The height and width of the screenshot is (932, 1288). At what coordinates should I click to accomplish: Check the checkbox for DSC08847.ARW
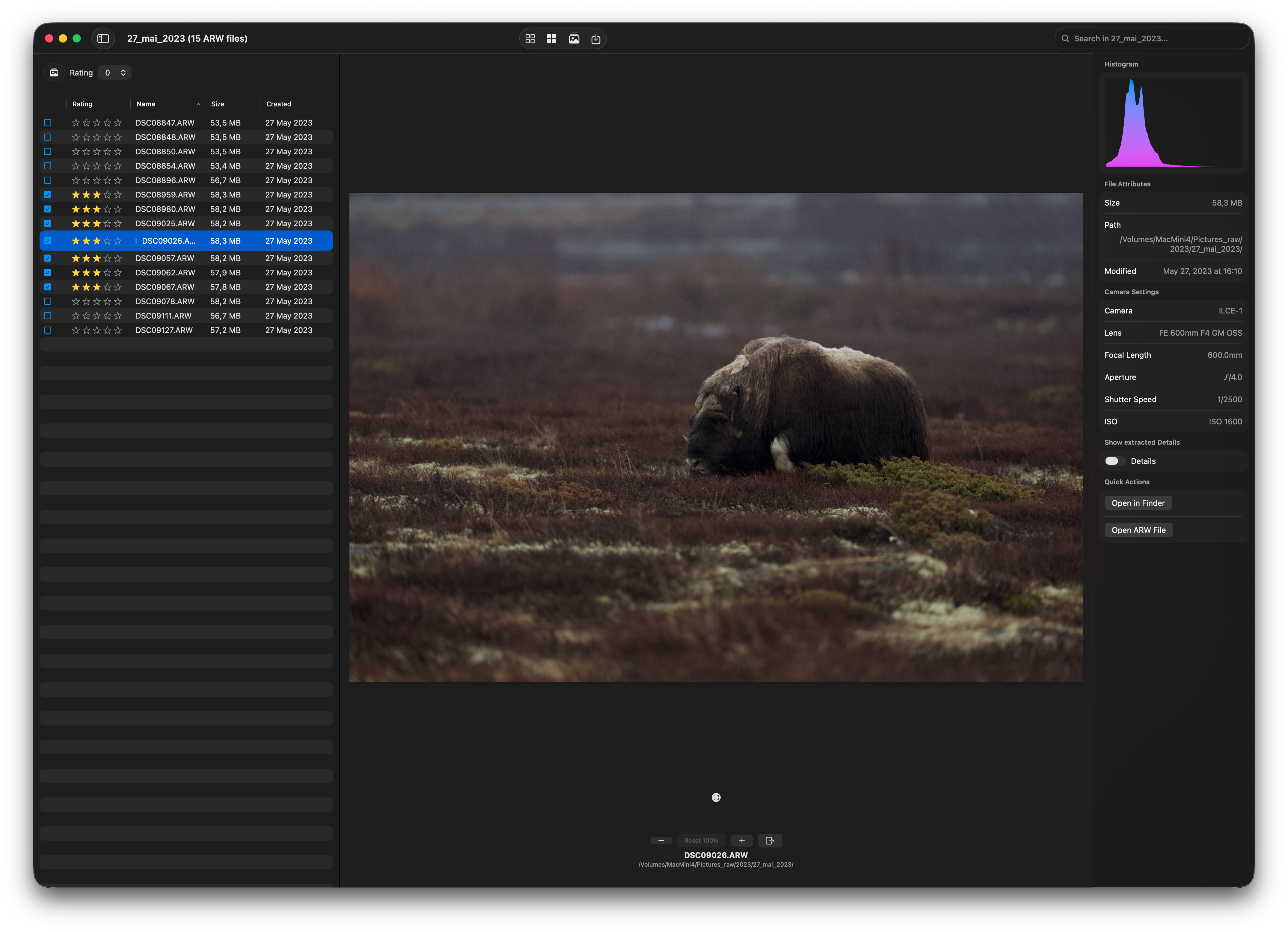tap(48, 123)
